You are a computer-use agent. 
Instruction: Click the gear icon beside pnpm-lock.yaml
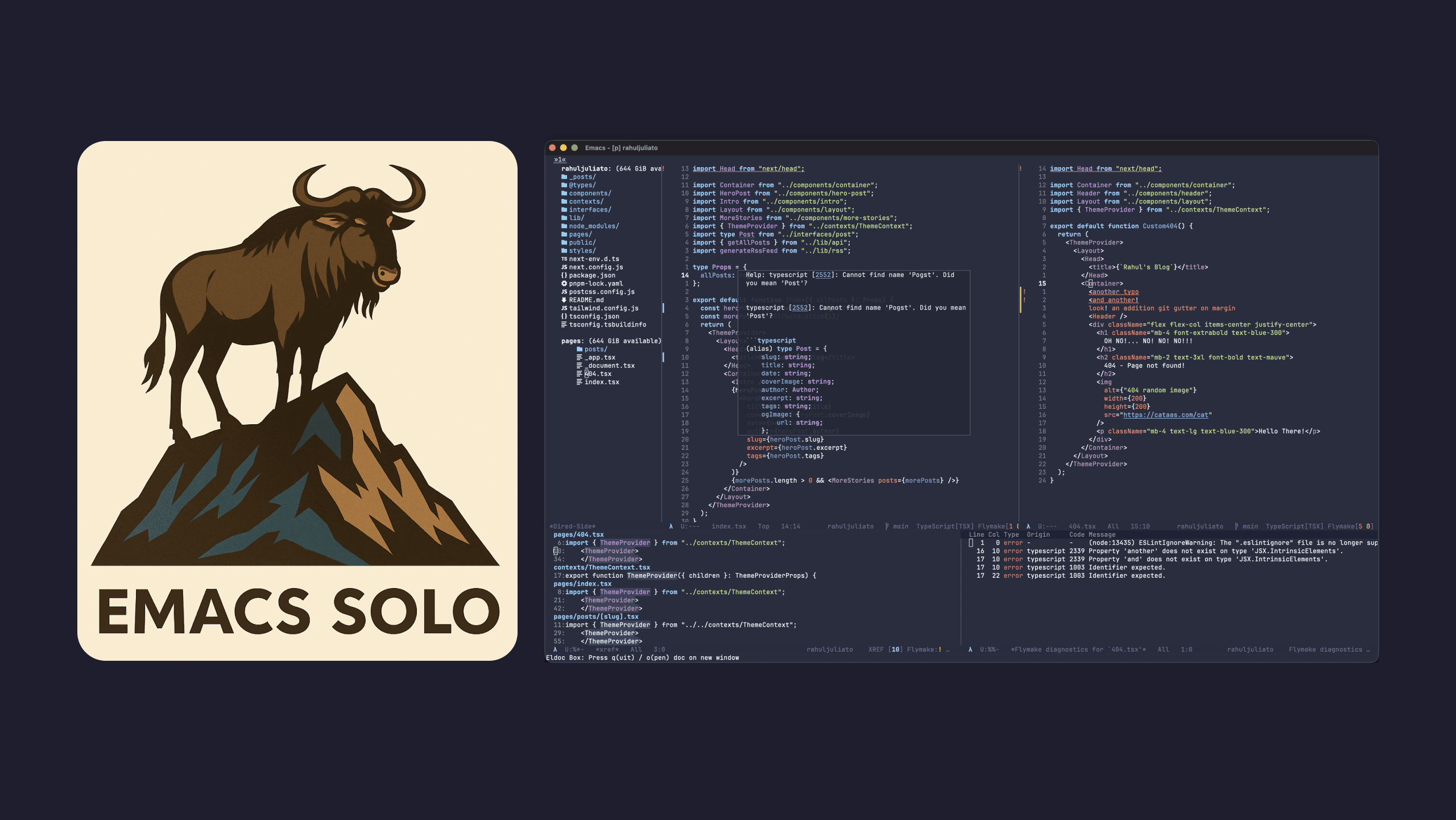click(x=564, y=283)
